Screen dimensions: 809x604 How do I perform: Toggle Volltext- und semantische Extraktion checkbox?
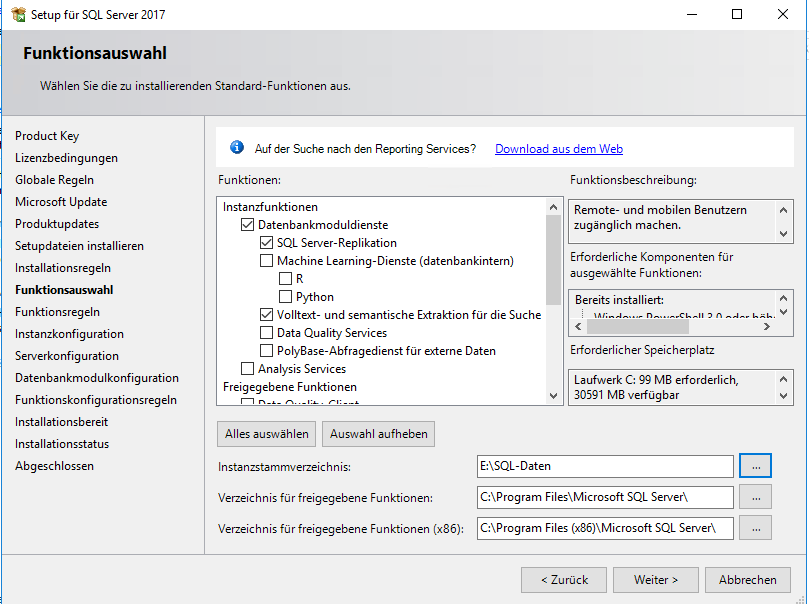266,315
